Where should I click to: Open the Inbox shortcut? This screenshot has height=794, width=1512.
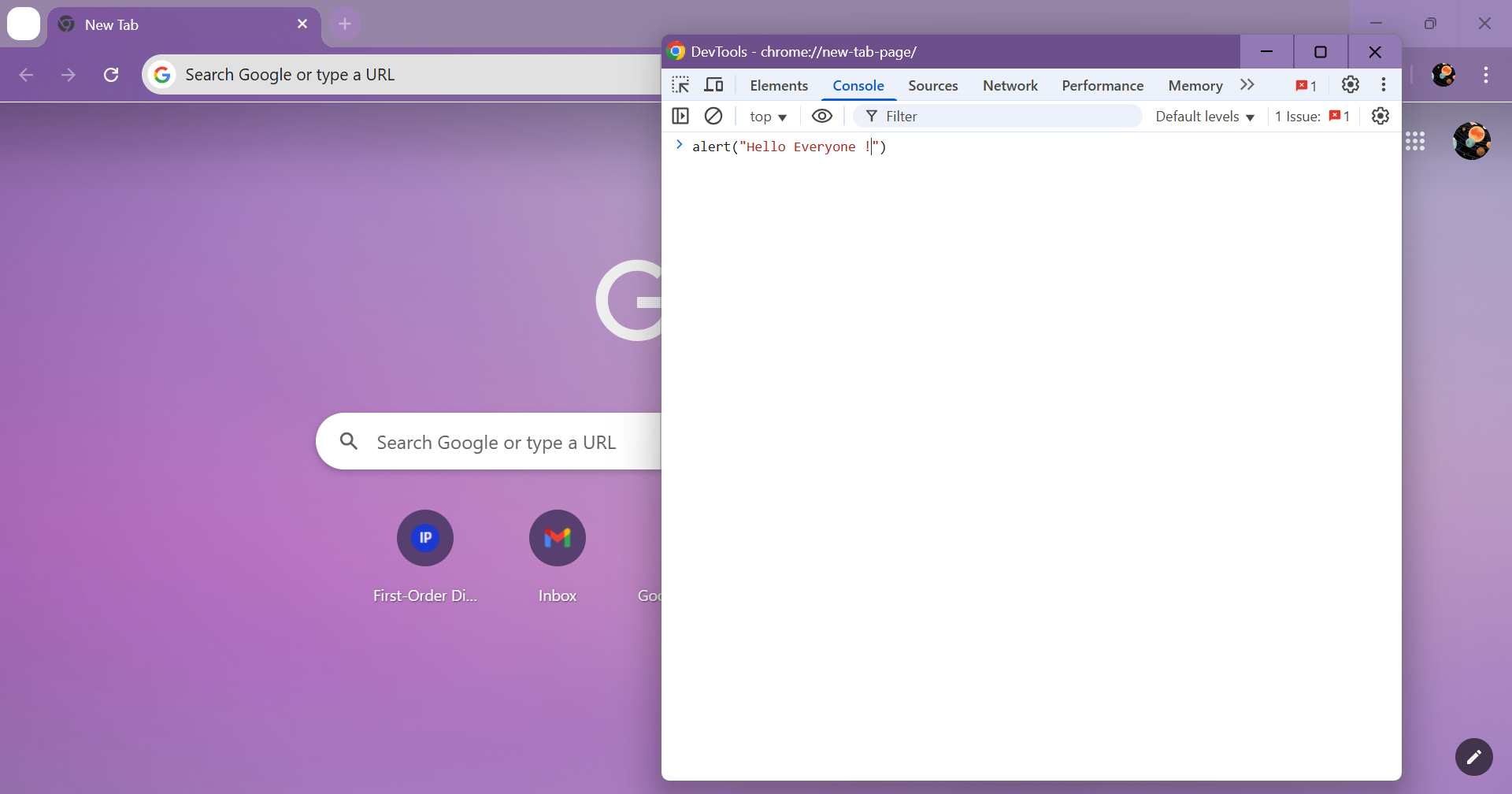[558, 557]
